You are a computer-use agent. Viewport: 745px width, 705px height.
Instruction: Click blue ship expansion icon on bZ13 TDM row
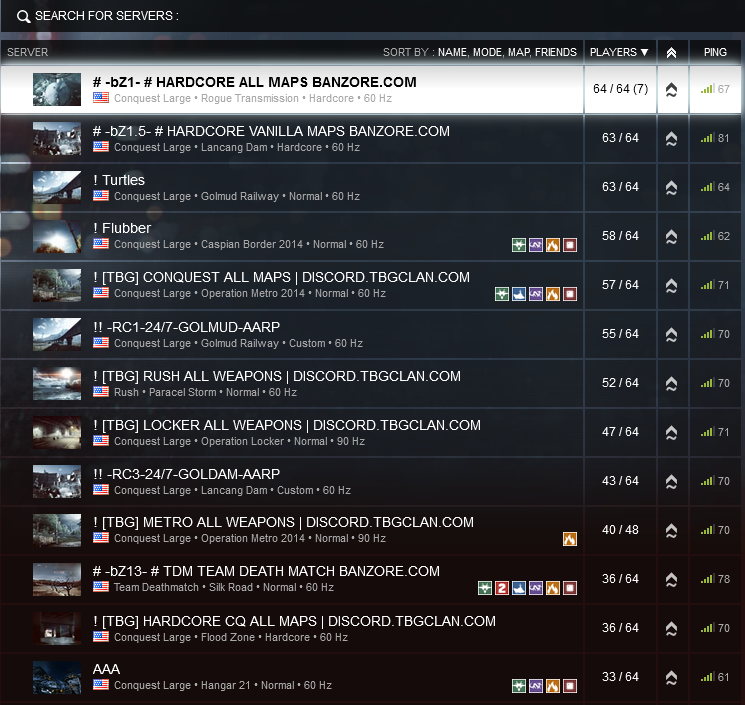tap(519, 588)
